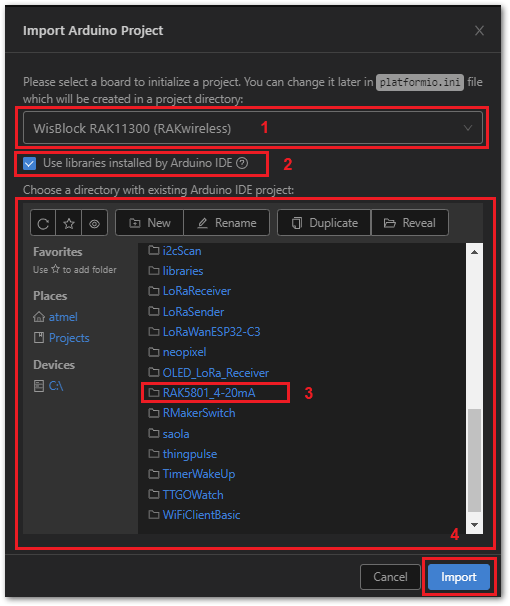Select the TimerWakeUp folder
The height and width of the screenshot is (606, 510).
point(199,474)
